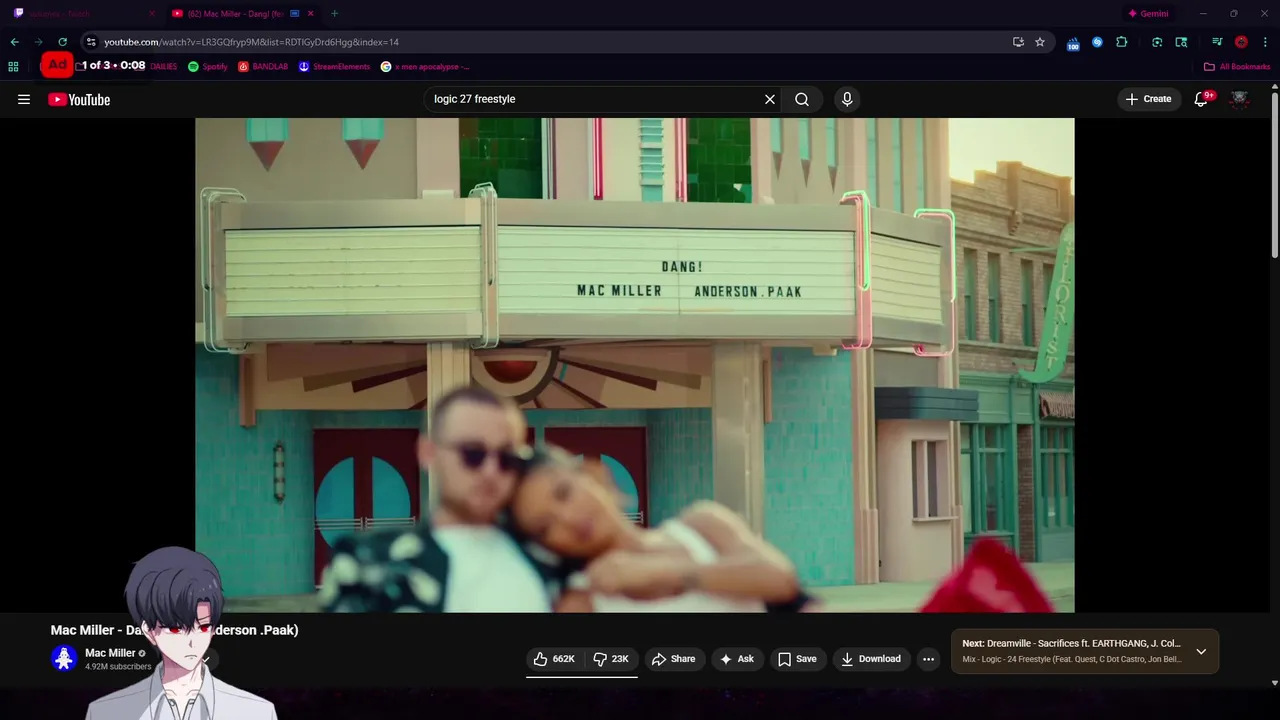Open the Shazam extension icon
This screenshot has width=1280, height=720.
1097,42
